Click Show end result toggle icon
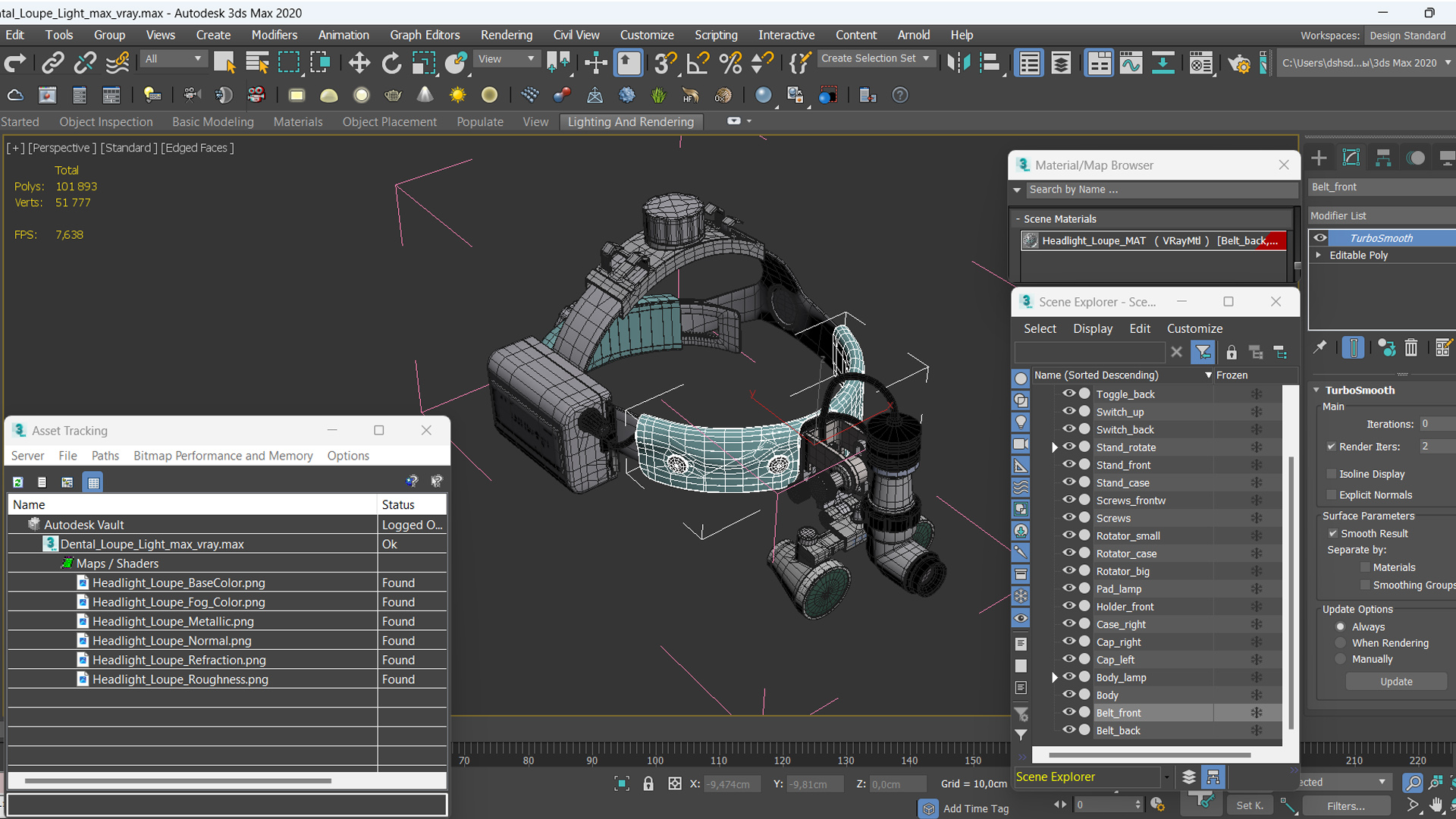The height and width of the screenshot is (819, 1456). (x=1353, y=347)
